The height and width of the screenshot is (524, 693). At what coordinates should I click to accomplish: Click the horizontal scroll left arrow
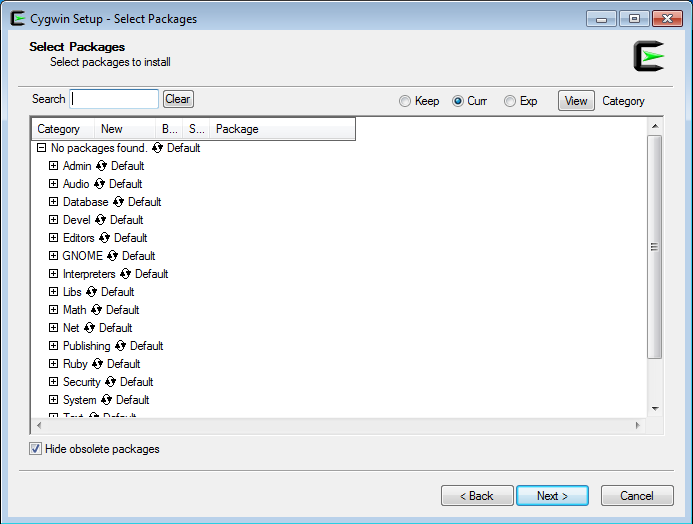point(39,425)
